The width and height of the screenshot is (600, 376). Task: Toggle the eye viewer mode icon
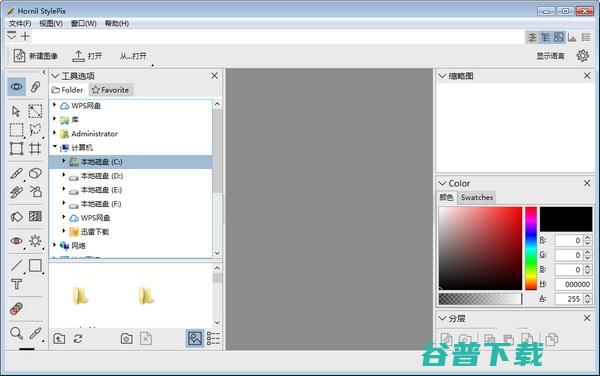click(16, 87)
